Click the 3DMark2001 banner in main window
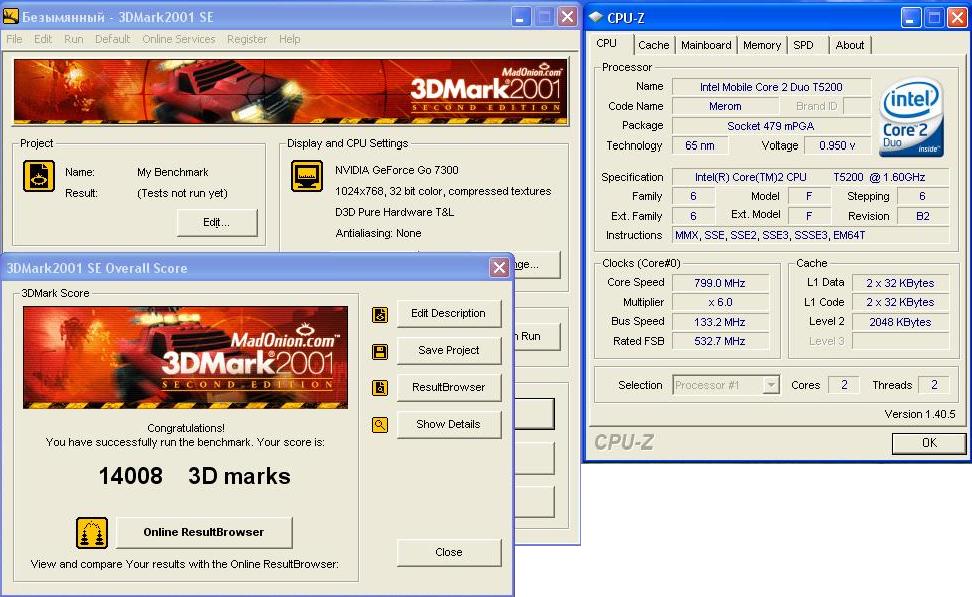Viewport: 972px width, 597px height. (x=291, y=91)
